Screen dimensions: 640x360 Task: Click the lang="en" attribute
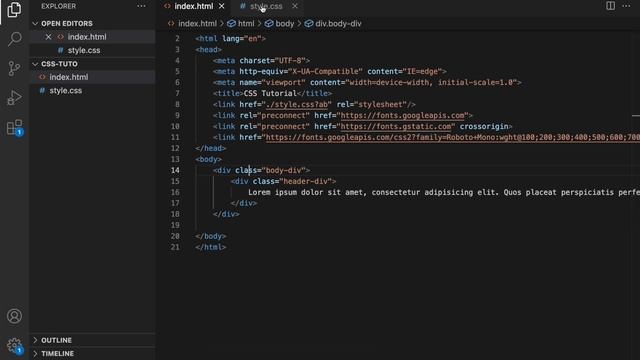coord(242,38)
